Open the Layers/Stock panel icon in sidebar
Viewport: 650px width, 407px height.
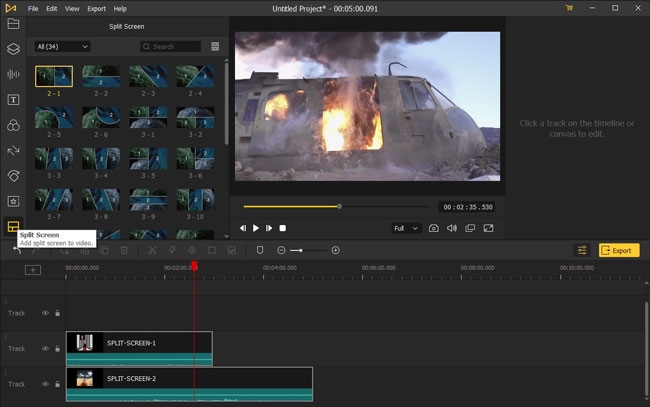coord(13,49)
